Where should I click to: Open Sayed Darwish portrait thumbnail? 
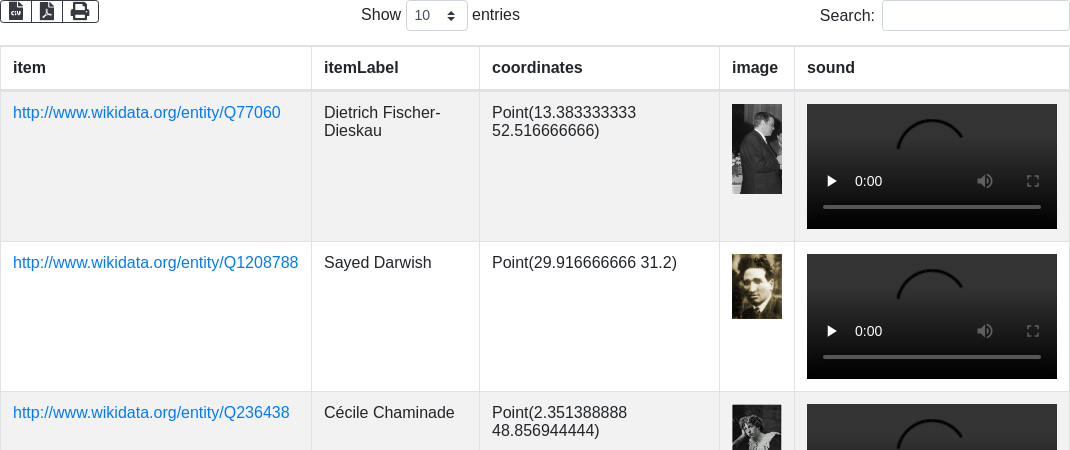pyautogui.click(x=757, y=286)
